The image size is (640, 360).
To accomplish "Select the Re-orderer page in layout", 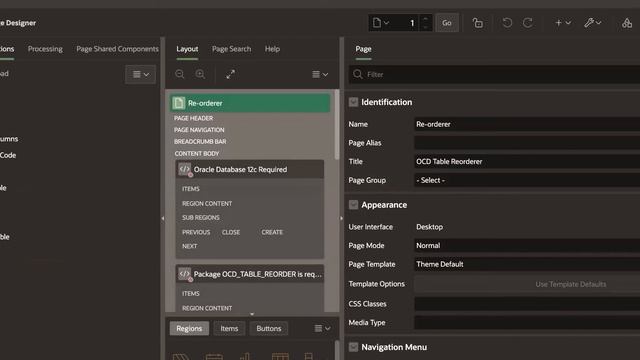I will point(250,103).
